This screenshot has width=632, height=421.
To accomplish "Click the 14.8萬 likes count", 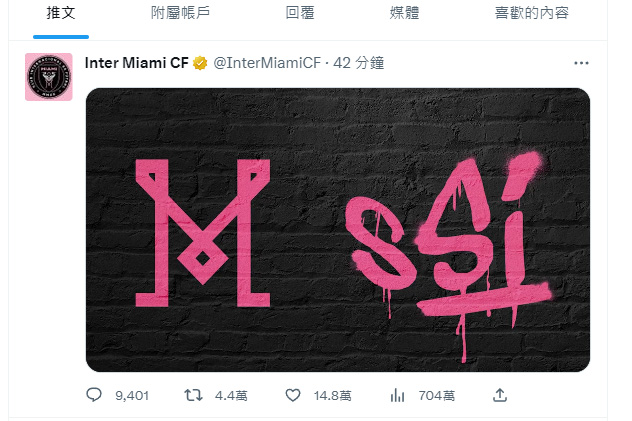I will (333, 396).
